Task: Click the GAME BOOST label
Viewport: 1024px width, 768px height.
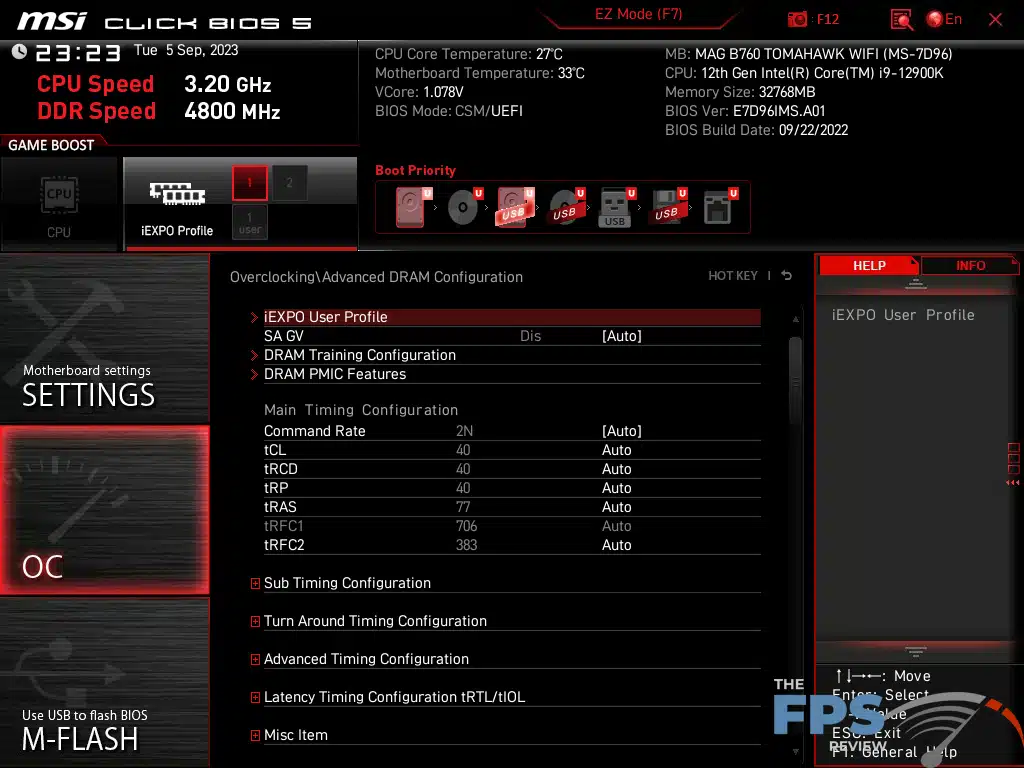Action: [x=51, y=145]
